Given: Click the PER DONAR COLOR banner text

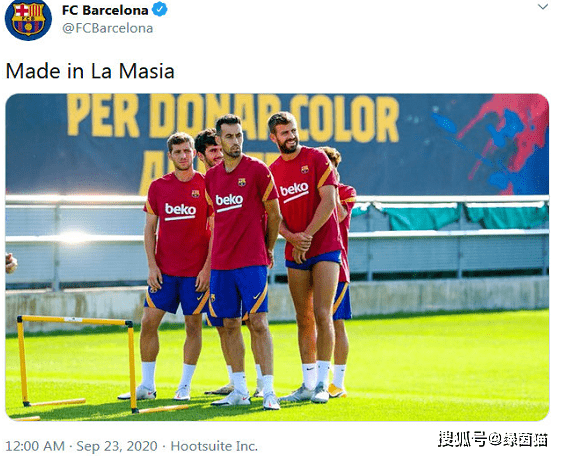Looking at the screenshot, I should pos(232,117).
